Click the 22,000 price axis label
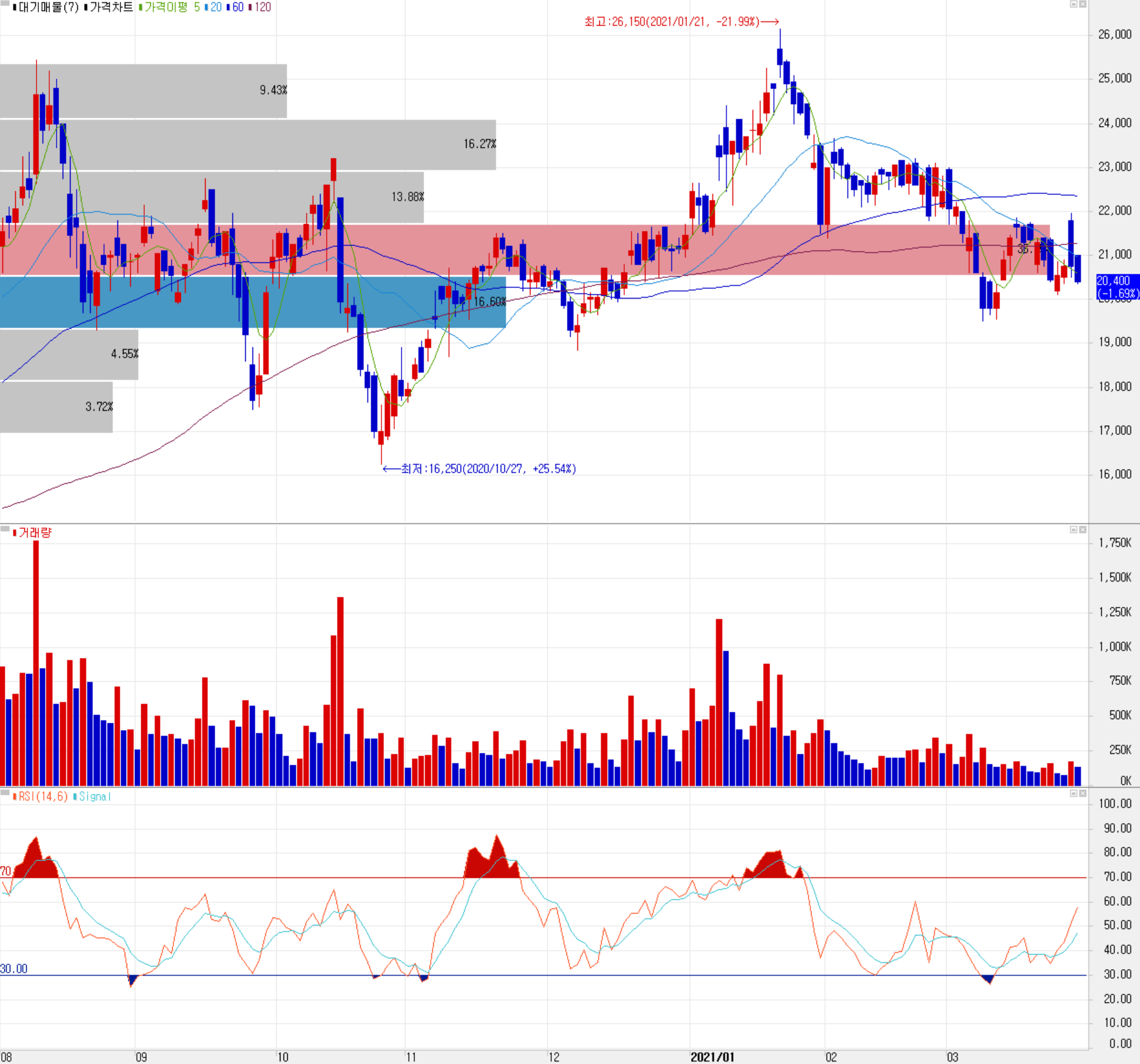 pyautogui.click(x=1114, y=210)
